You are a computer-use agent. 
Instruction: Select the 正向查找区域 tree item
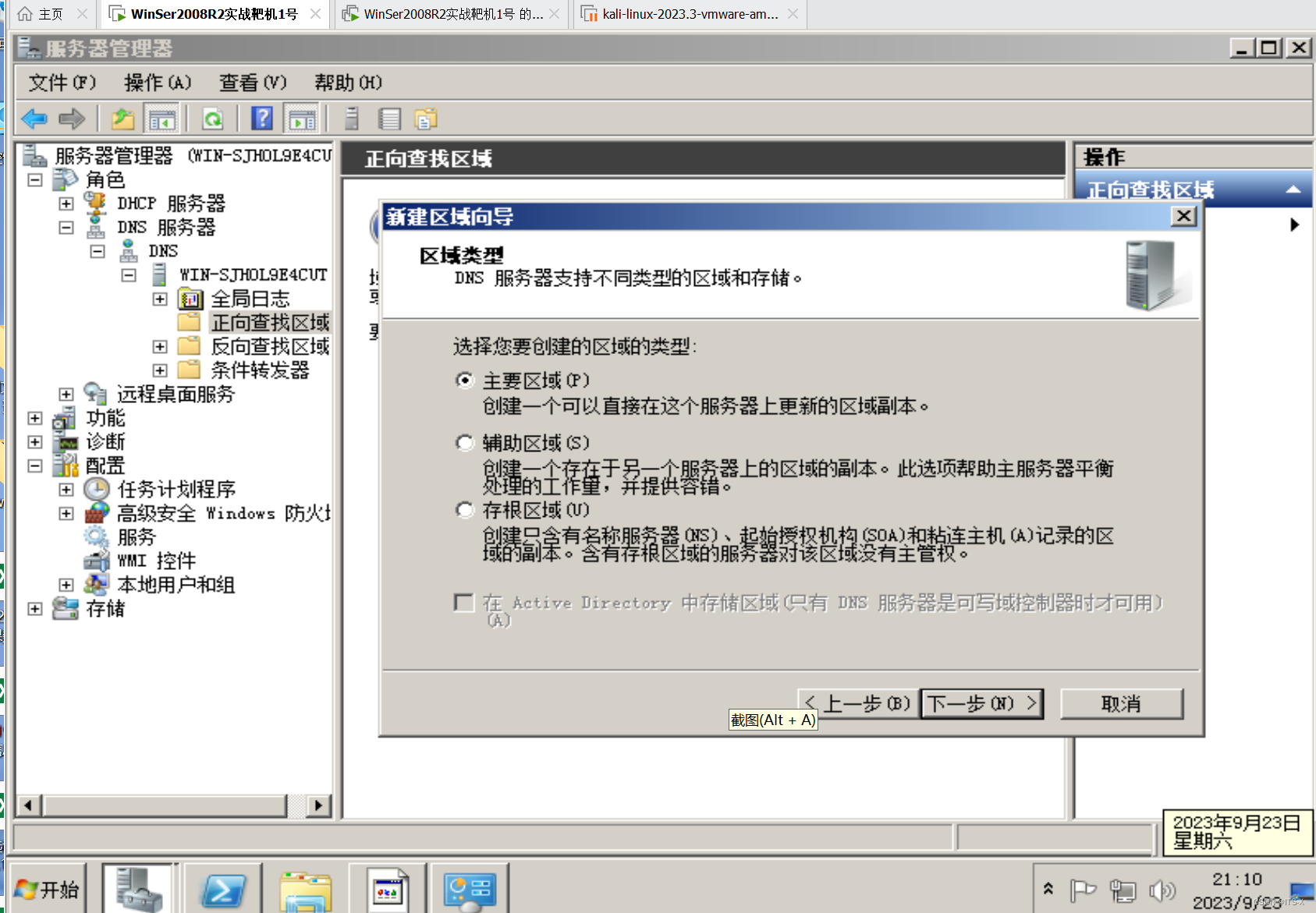(271, 323)
